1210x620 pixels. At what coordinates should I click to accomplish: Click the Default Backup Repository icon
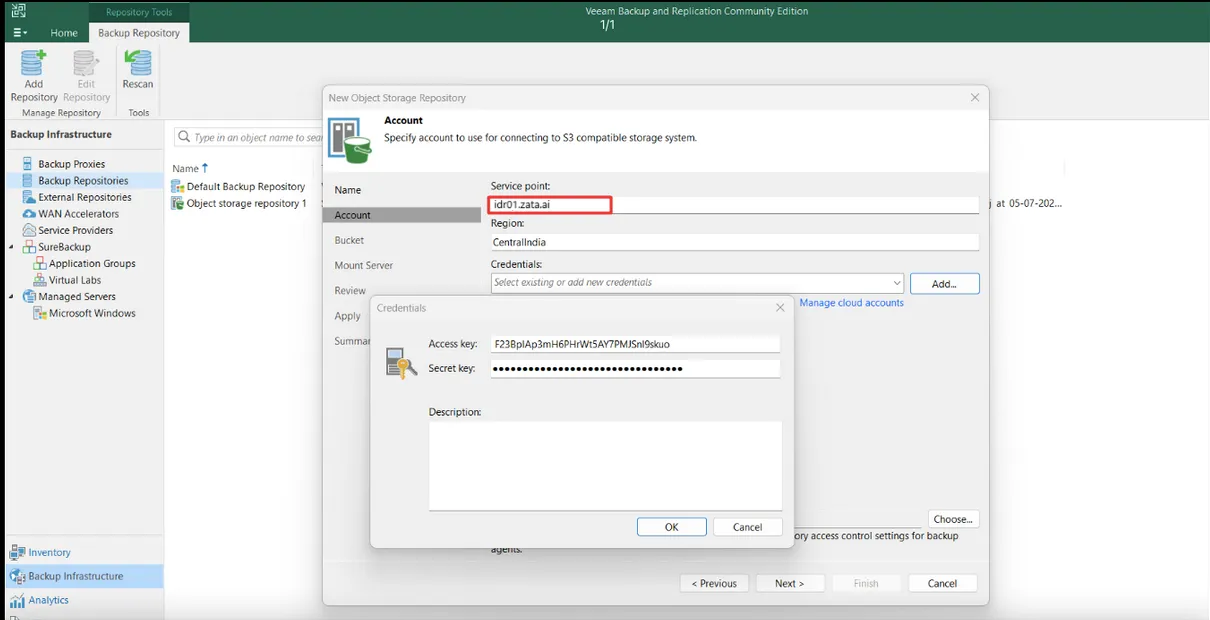tap(178, 187)
